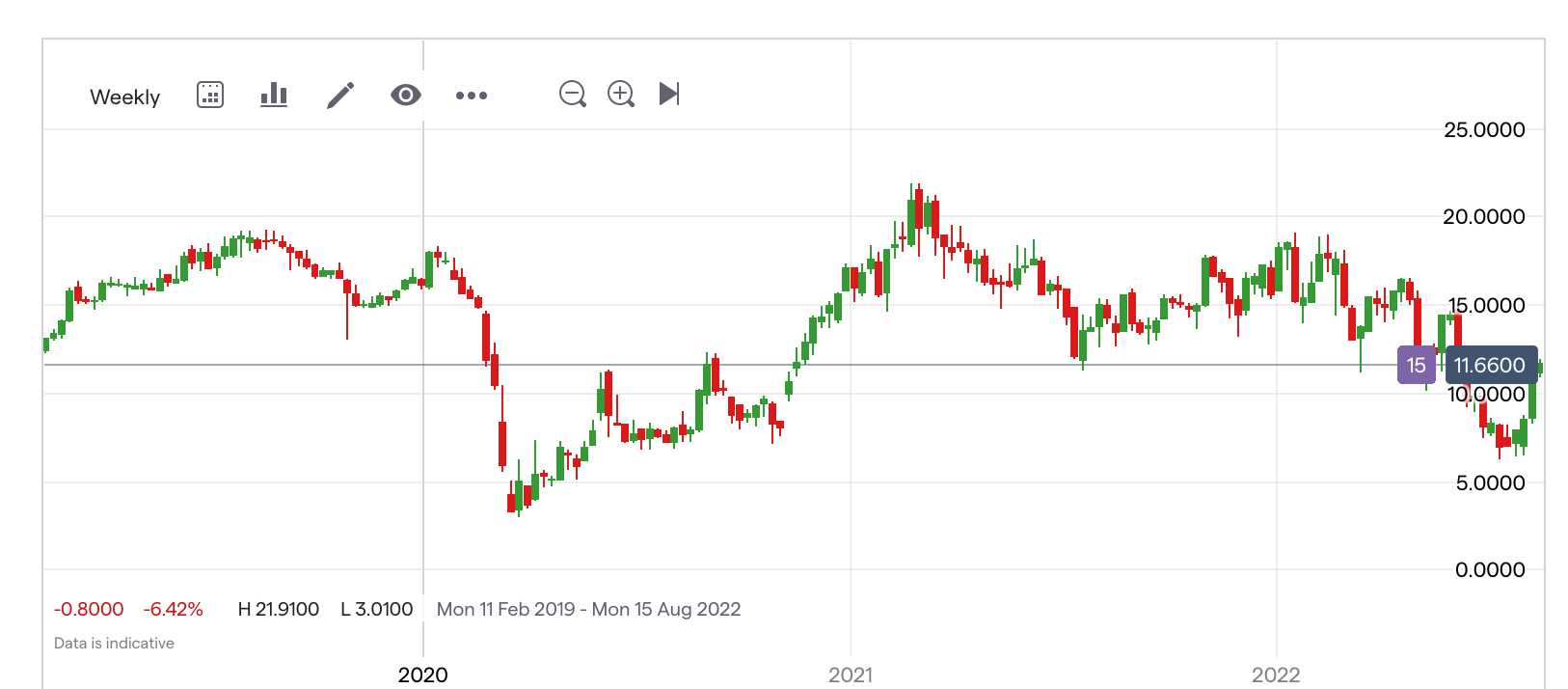Click the 2020 year label on time axis

(423, 675)
